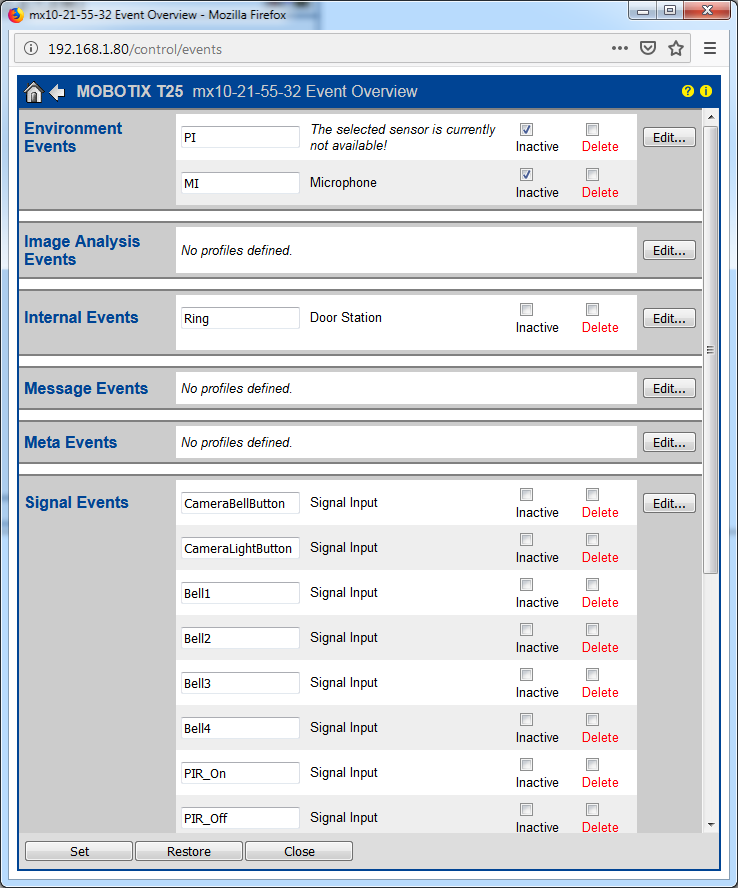
Task: Mark Bell3 event as Inactive
Action: tap(526, 674)
